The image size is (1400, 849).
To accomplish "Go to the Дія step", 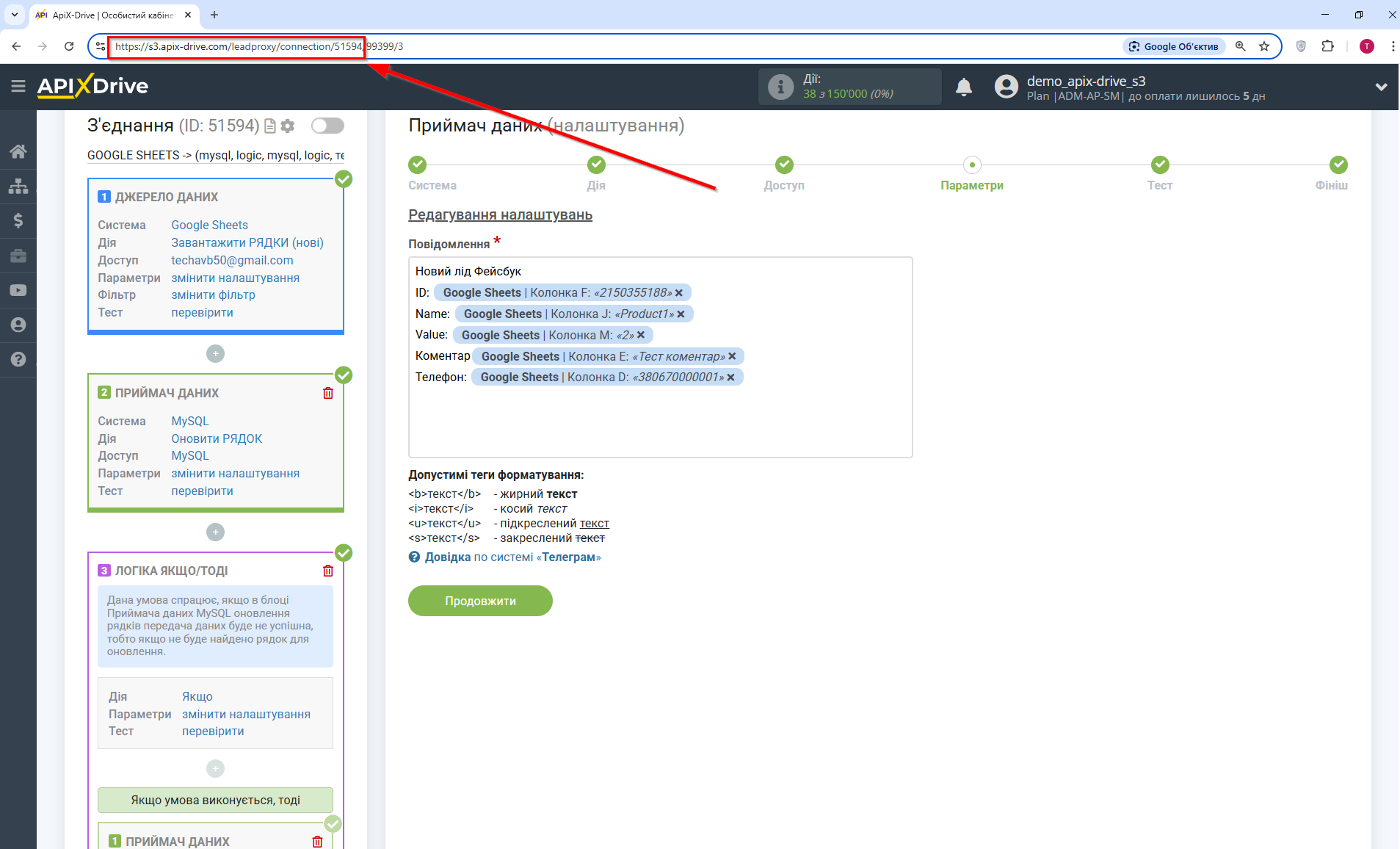I will 597,165.
